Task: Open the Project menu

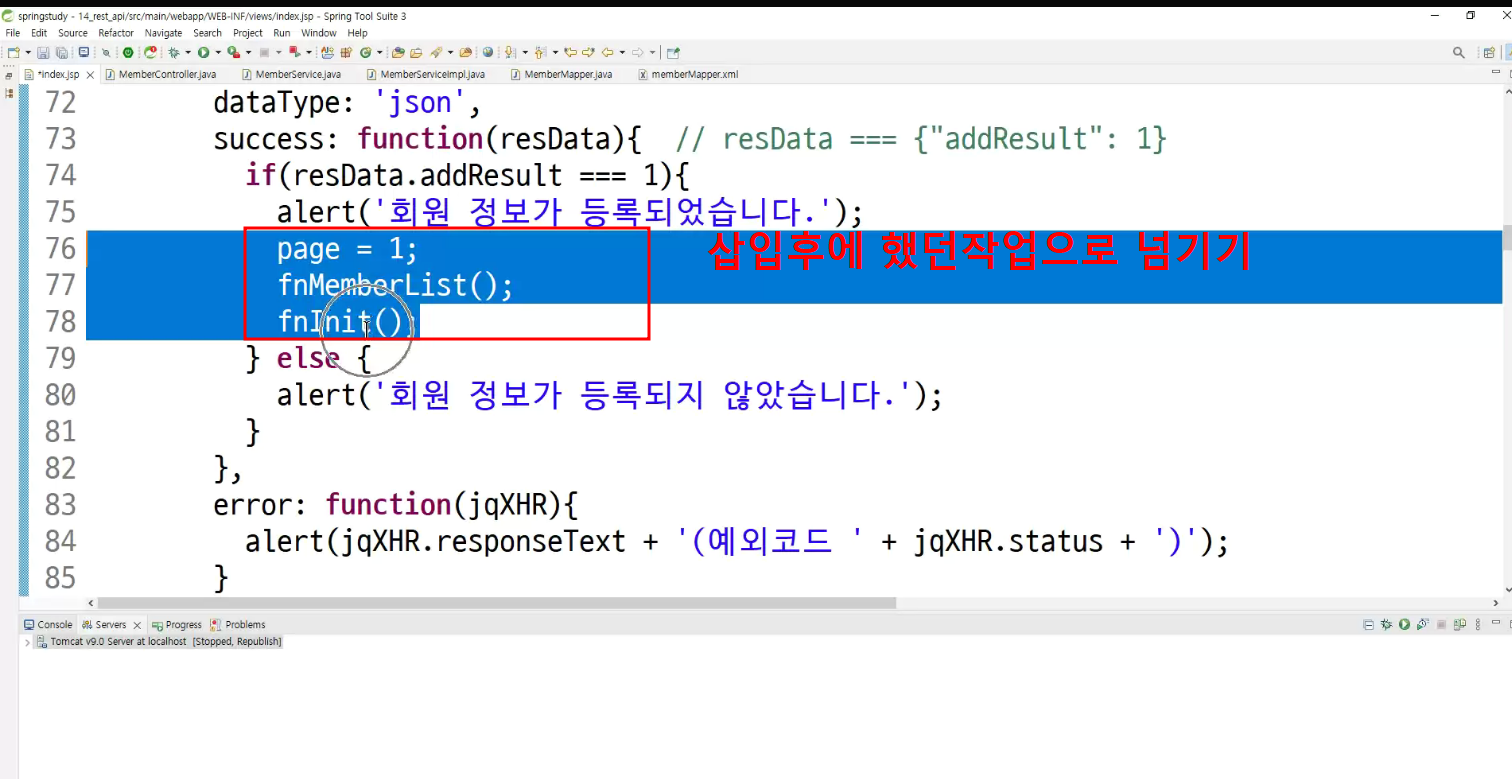Action: pyautogui.click(x=248, y=33)
